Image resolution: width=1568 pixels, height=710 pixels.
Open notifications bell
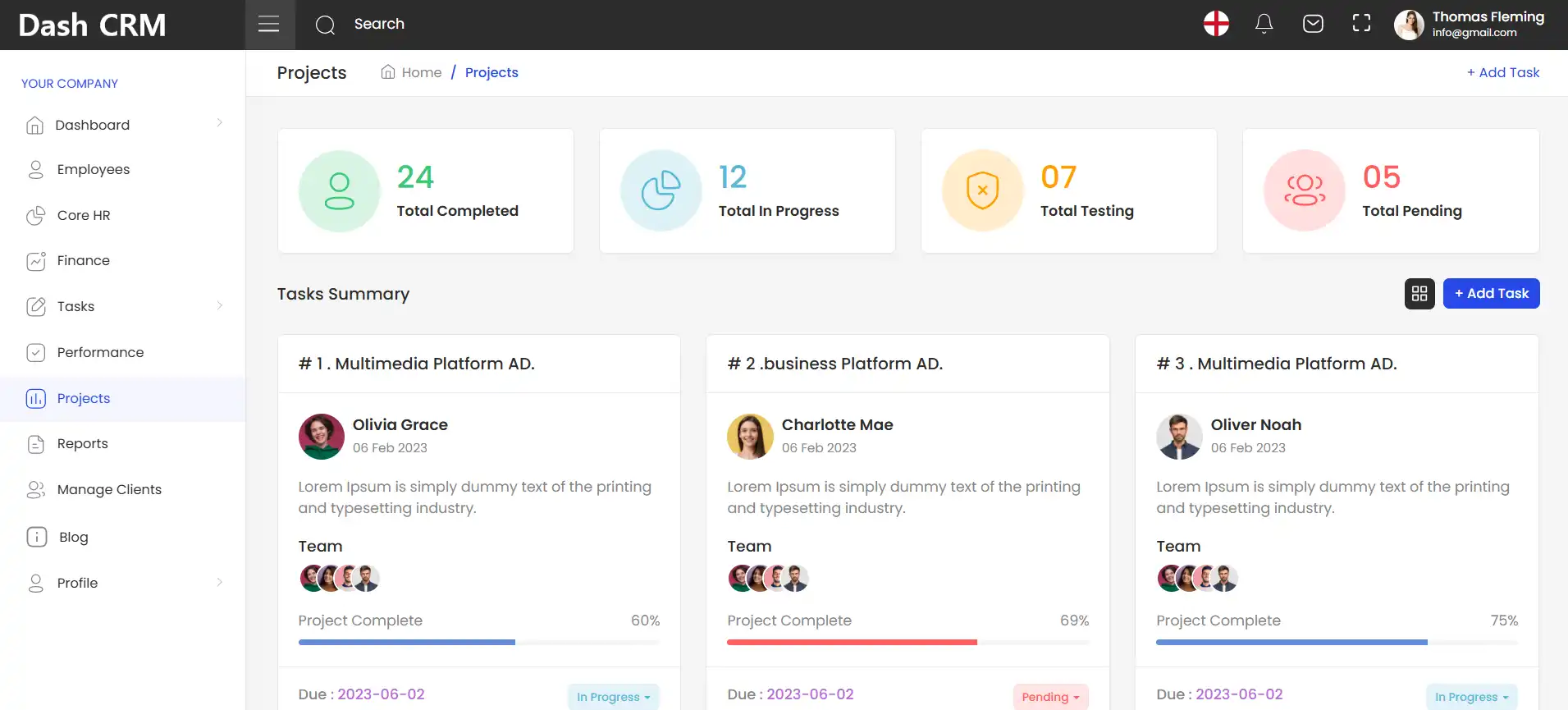(1264, 24)
